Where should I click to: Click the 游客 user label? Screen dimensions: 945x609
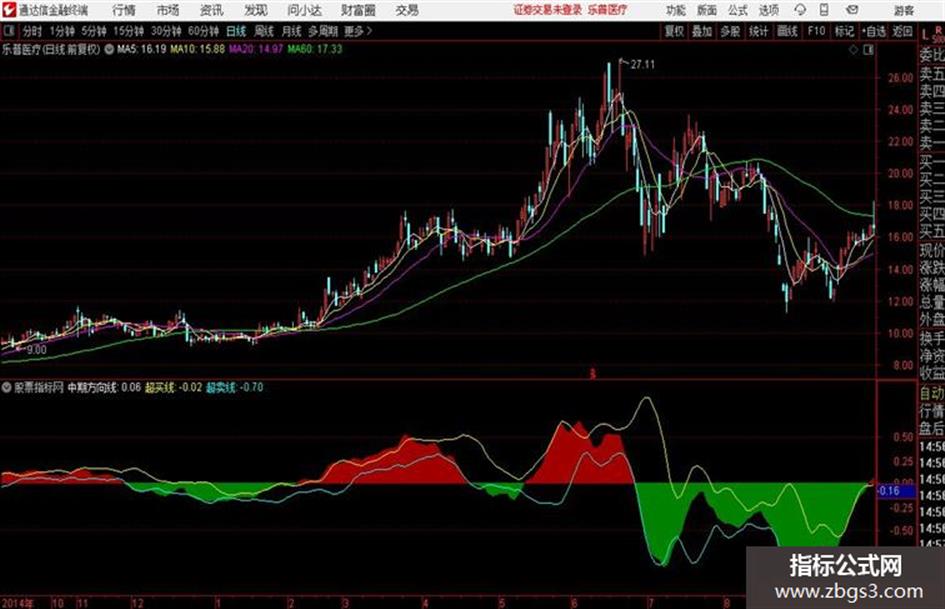coord(904,10)
